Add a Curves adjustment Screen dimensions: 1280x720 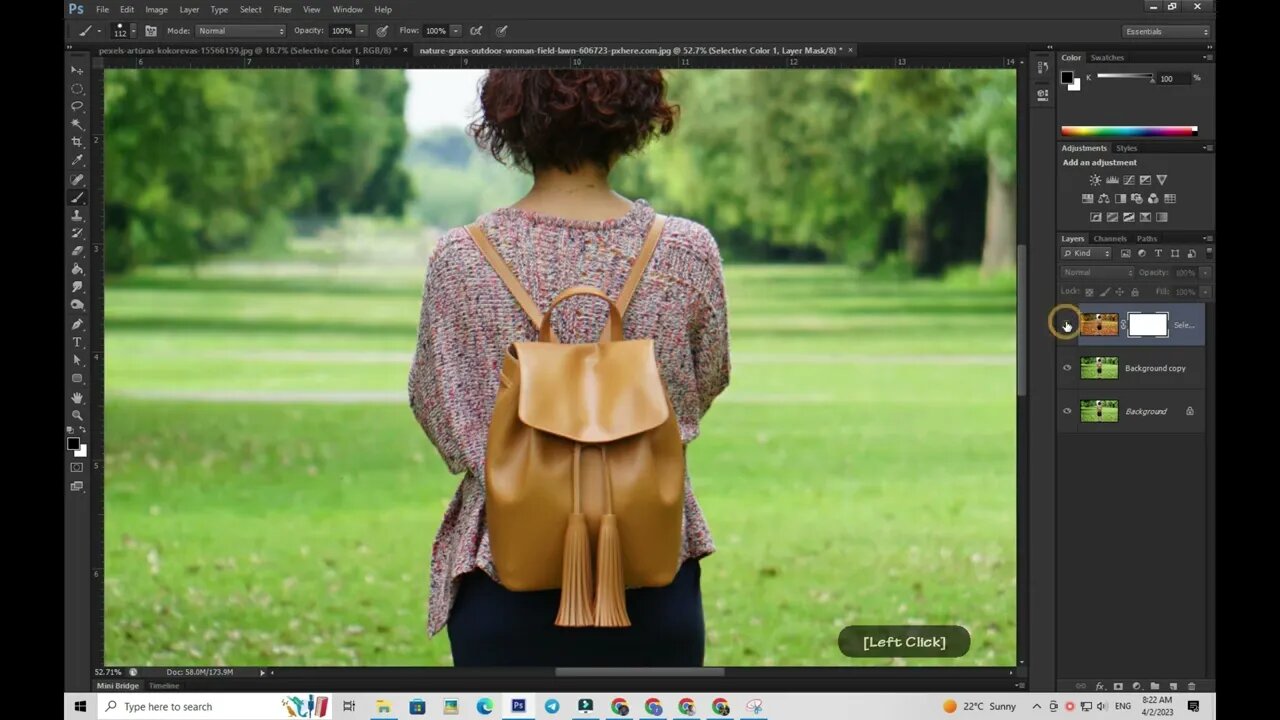click(1129, 180)
